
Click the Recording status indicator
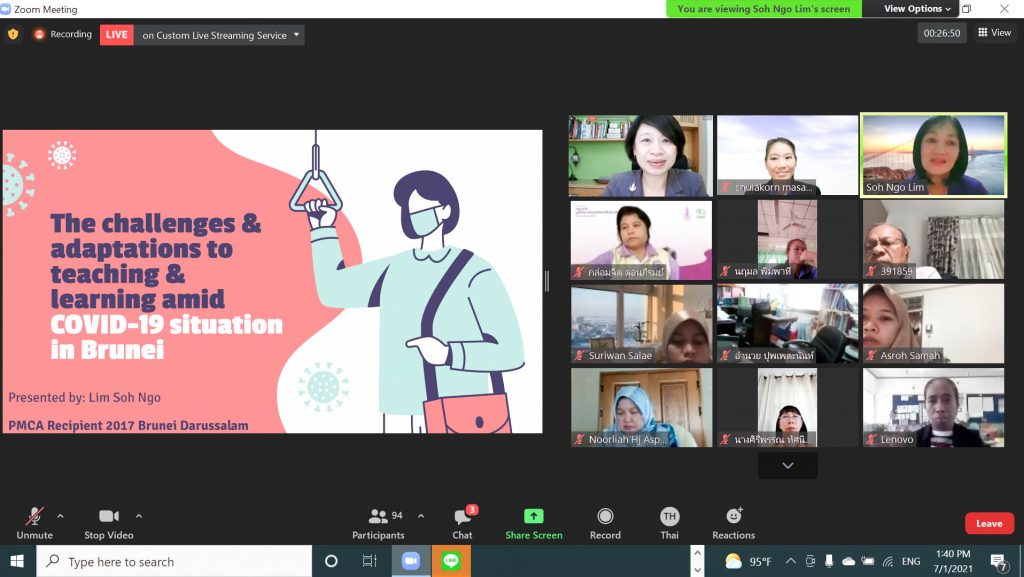(63, 35)
